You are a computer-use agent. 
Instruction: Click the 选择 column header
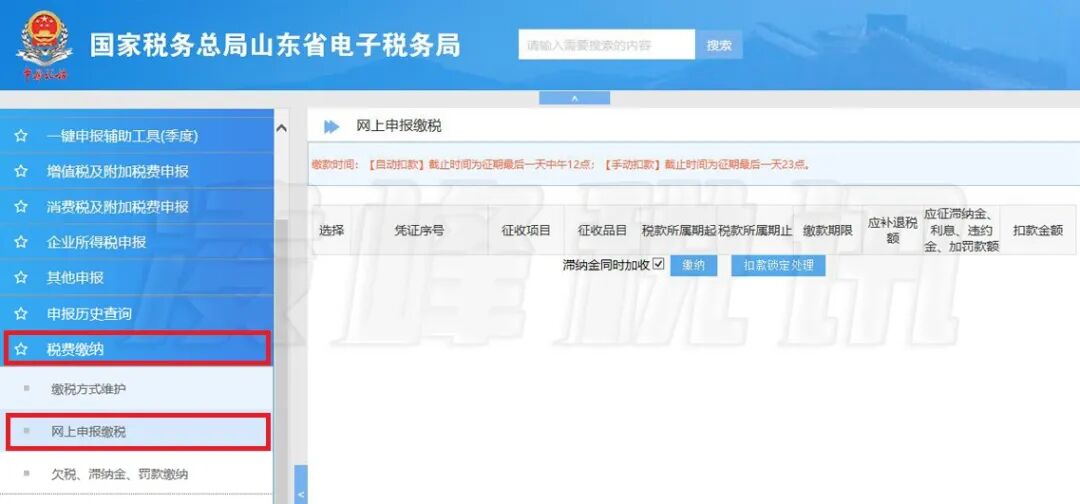click(x=331, y=231)
